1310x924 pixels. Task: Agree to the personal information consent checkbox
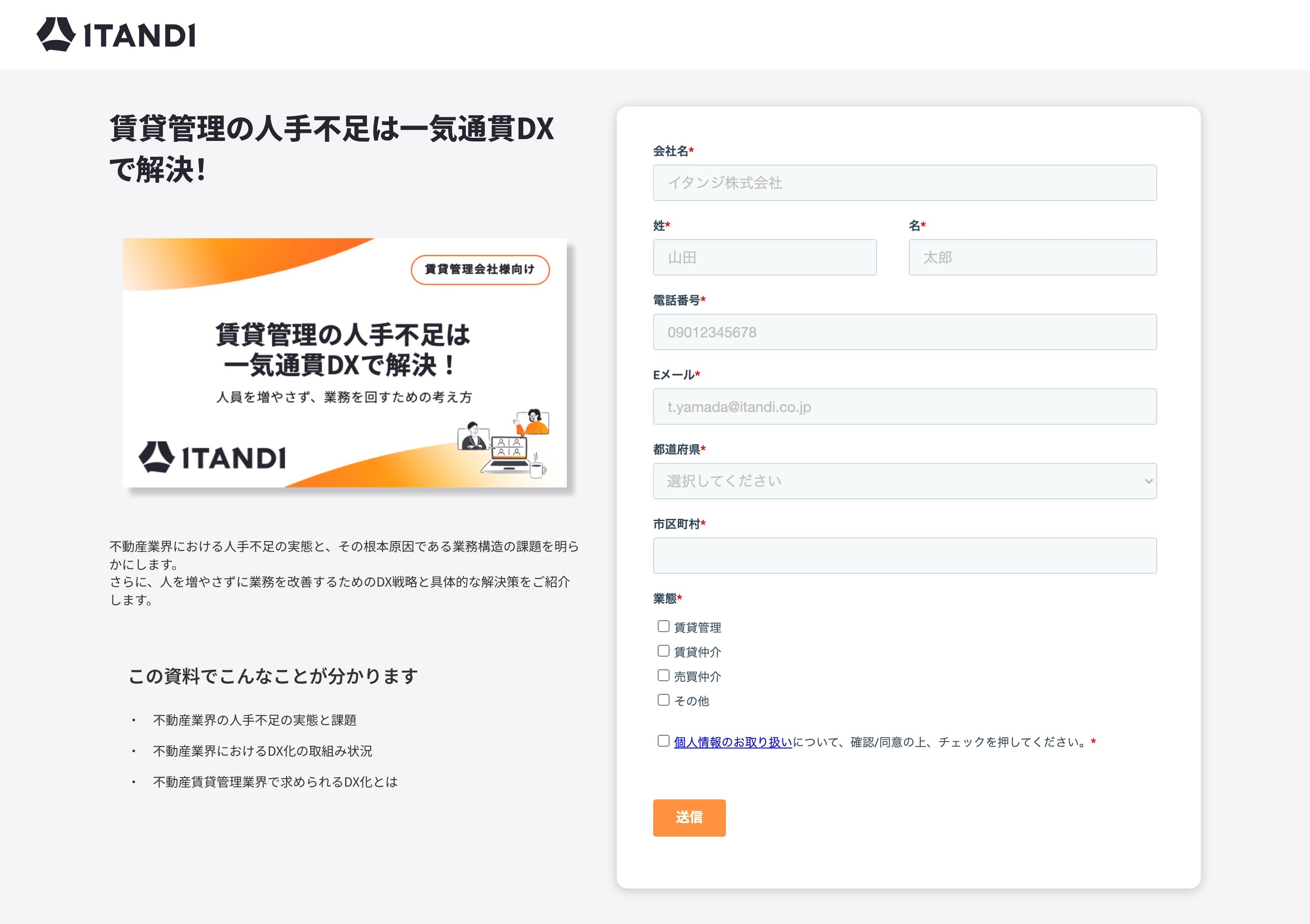point(663,741)
